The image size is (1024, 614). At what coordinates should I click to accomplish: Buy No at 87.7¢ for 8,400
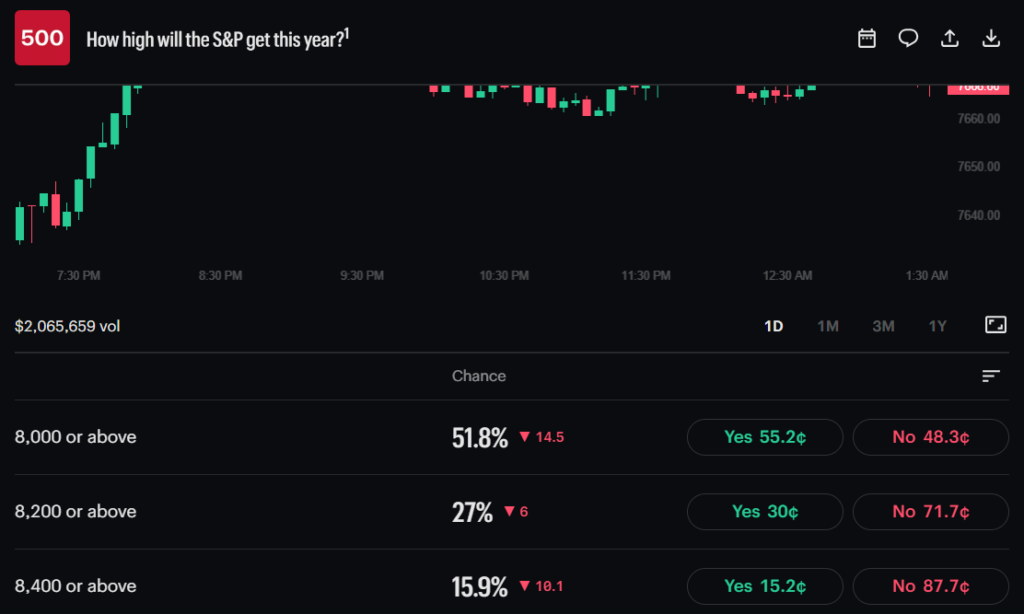click(931, 586)
